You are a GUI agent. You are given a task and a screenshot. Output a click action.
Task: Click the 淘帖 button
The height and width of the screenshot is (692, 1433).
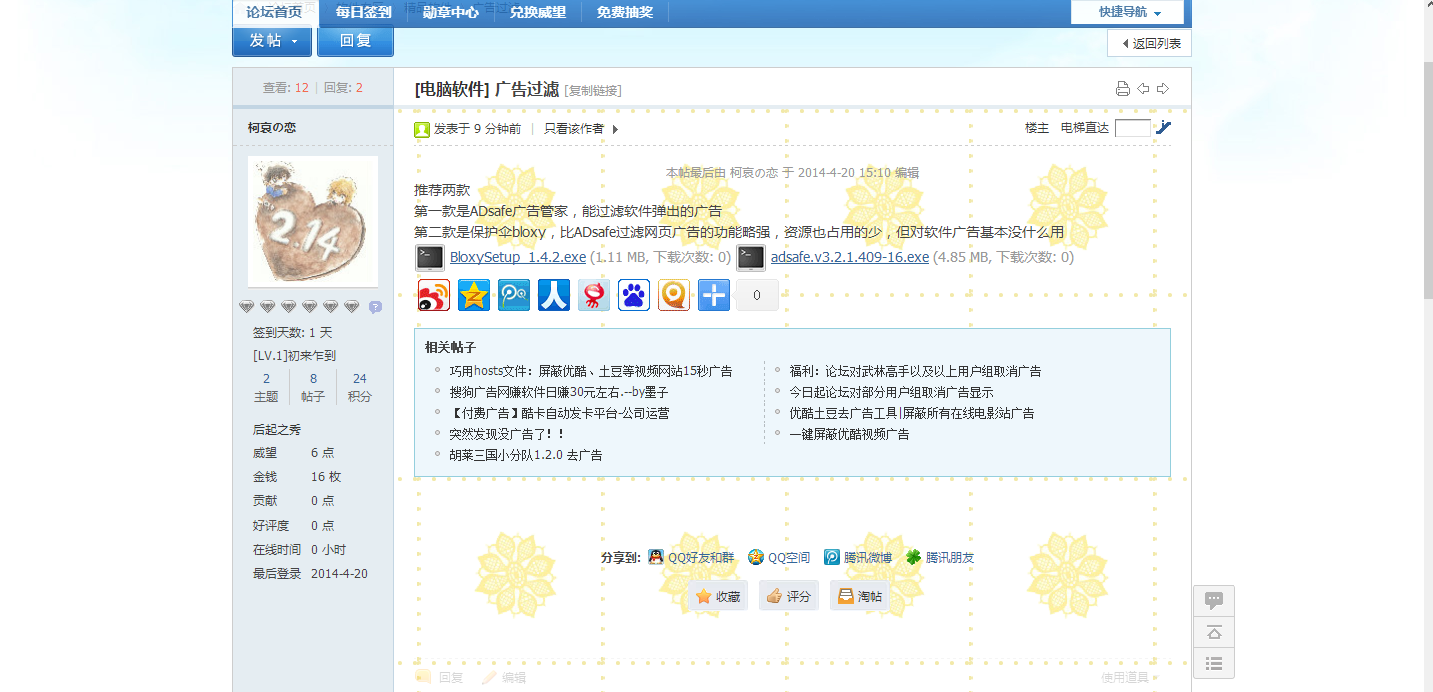859,596
